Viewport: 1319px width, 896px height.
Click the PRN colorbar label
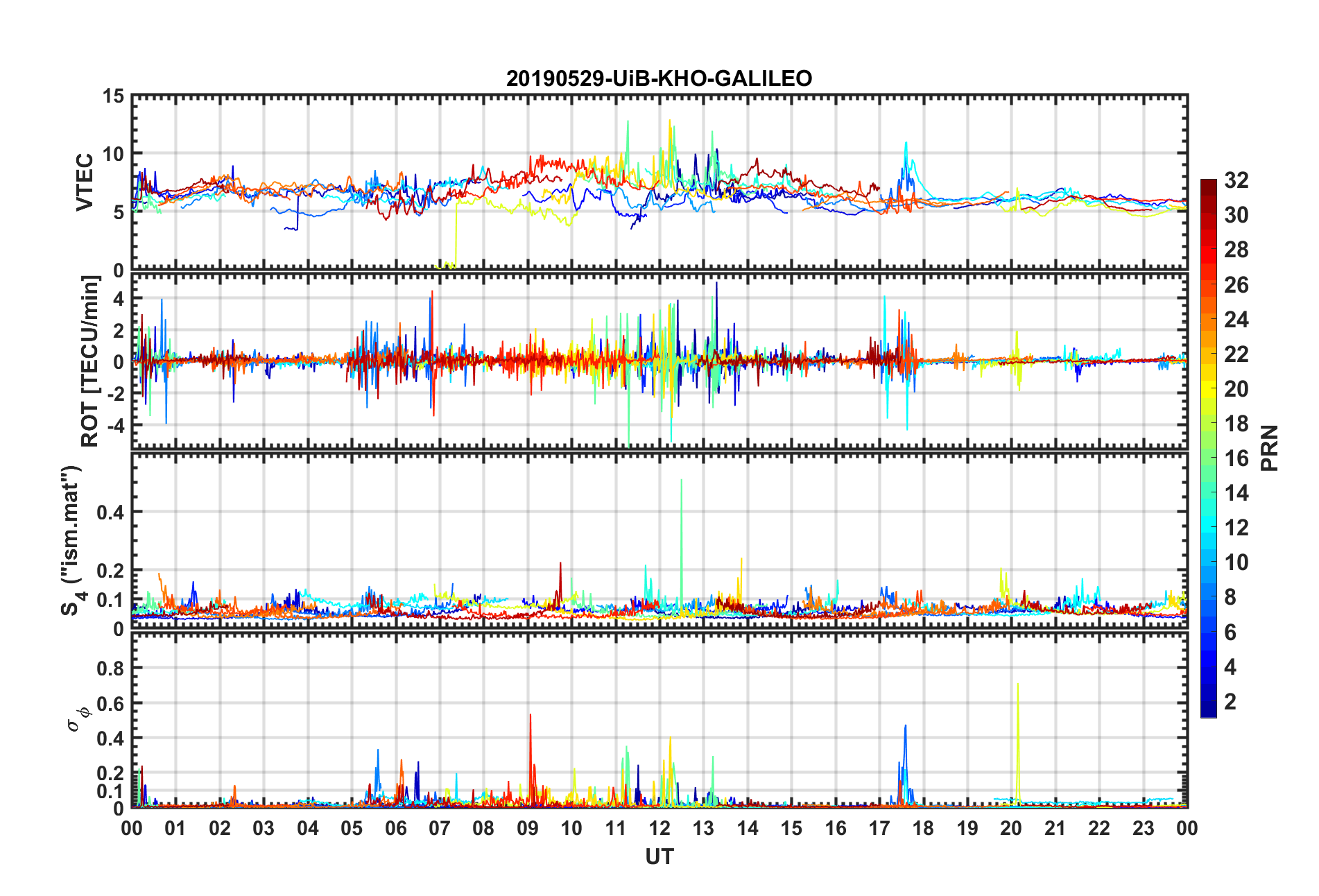[x=1269, y=448]
